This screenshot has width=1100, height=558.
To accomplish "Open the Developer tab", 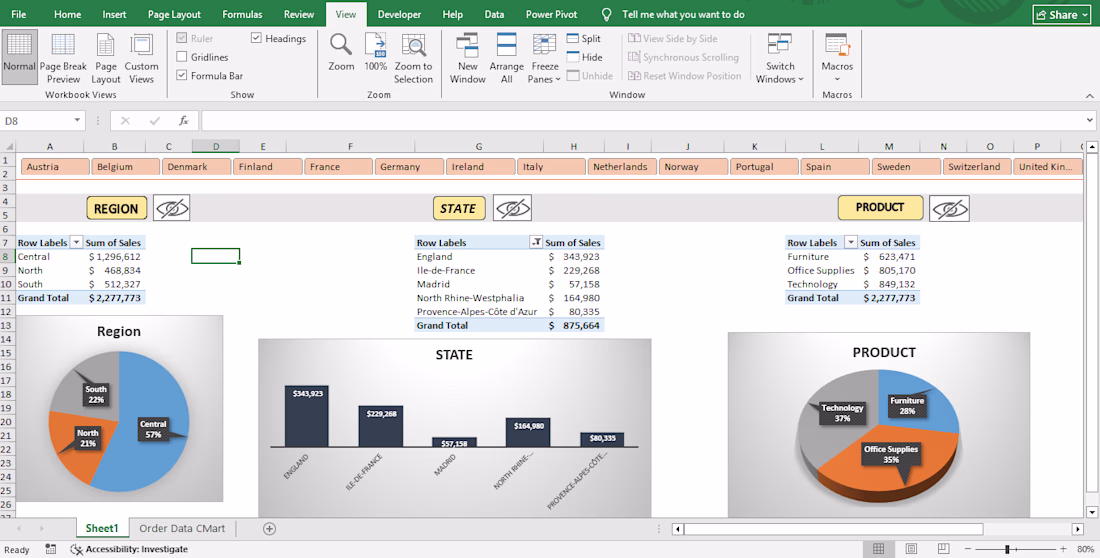I will [x=399, y=14].
